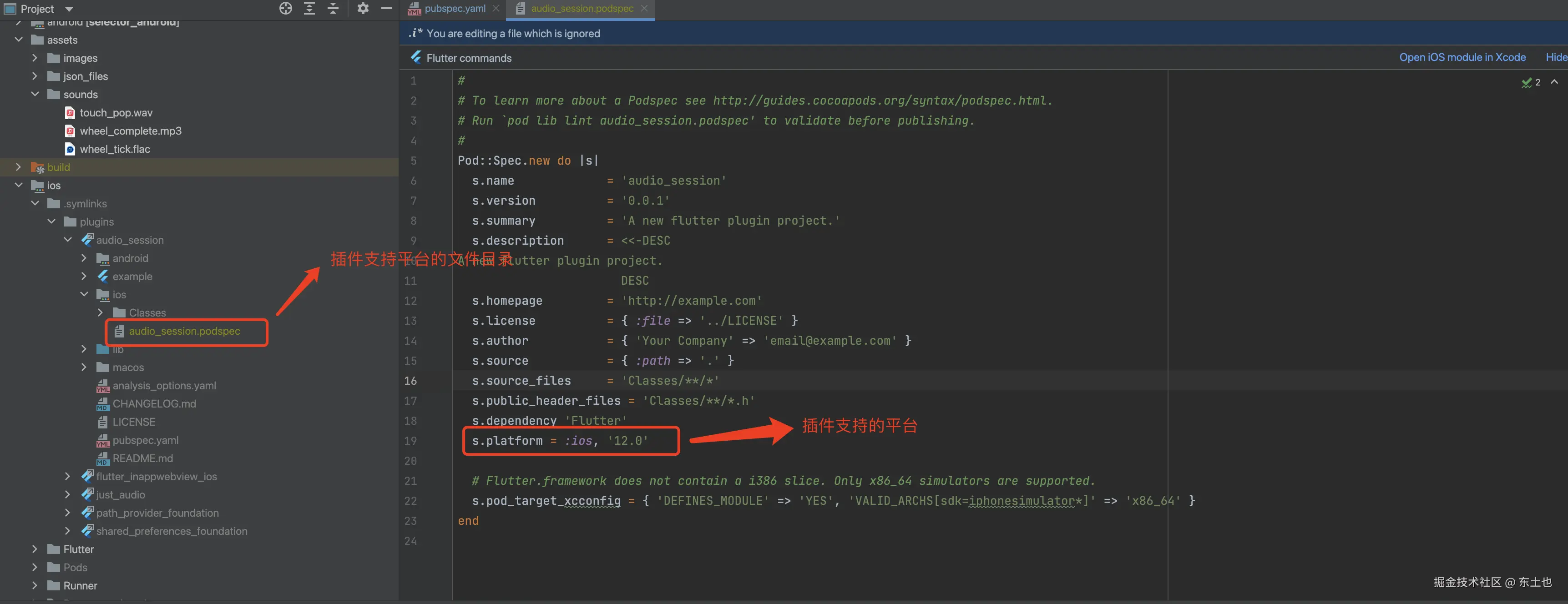1568x604 pixels.
Task: Expand the just_audio plugin folder
Action: [x=67, y=494]
